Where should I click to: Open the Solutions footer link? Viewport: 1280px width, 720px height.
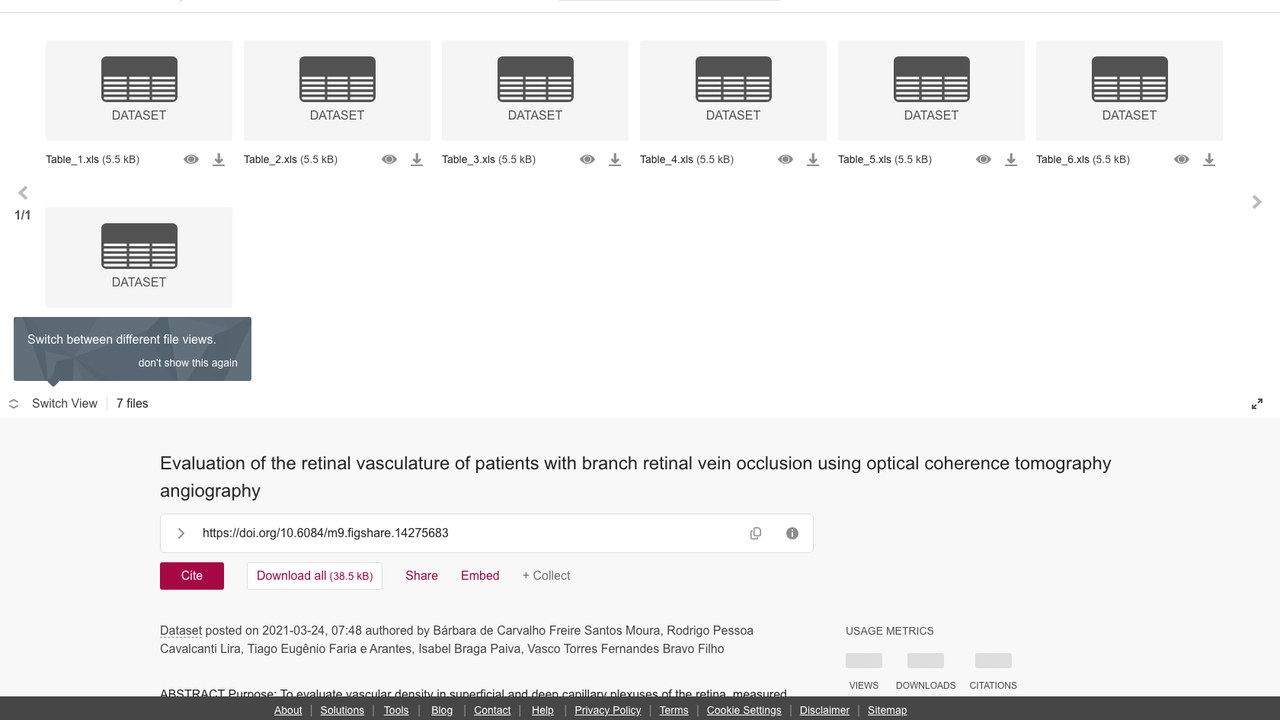[342, 710]
